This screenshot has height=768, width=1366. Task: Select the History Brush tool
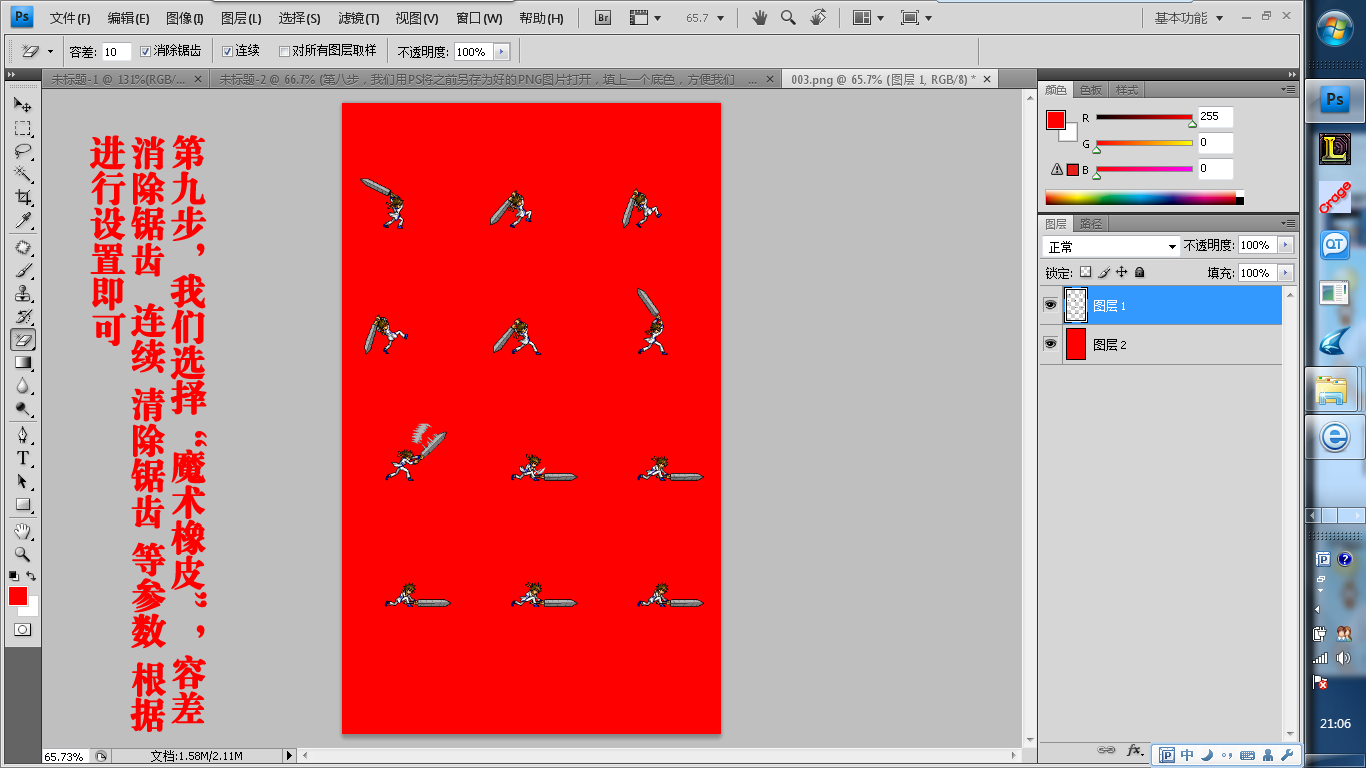click(x=22, y=317)
